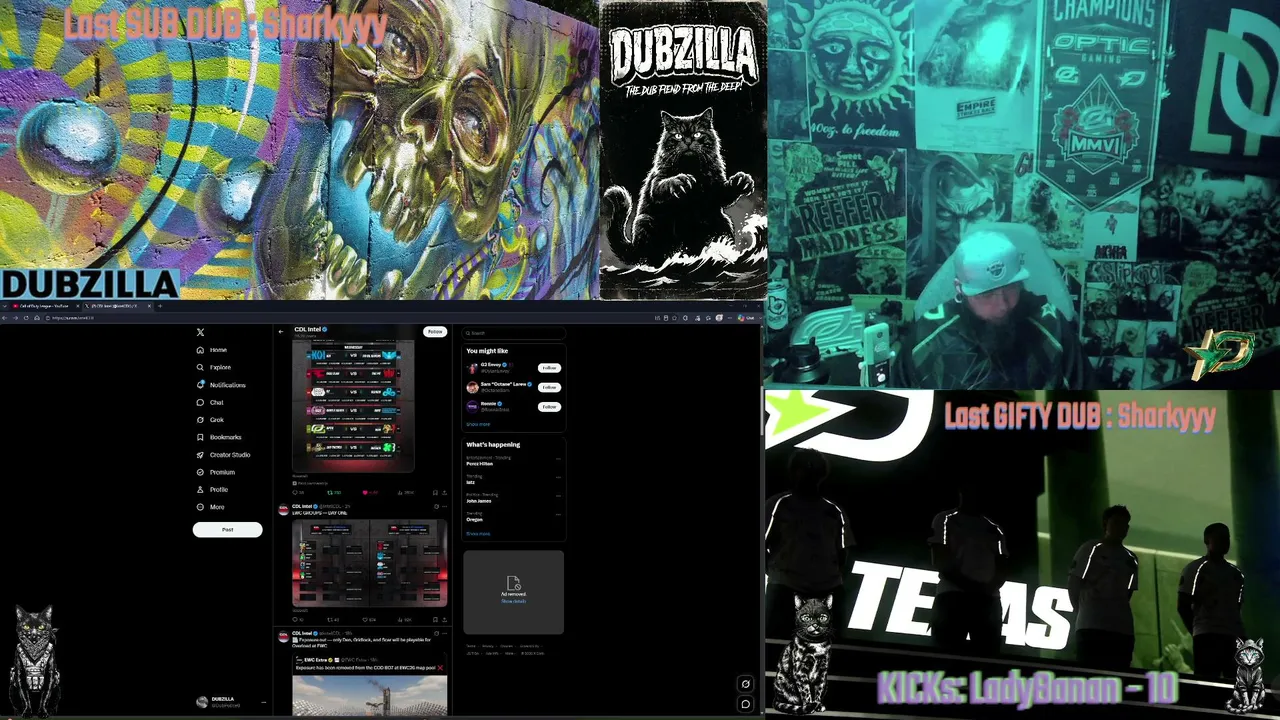The image size is (1280, 720).
Task: Ask Grok about the Exposure post
Action: (x=435, y=633)
